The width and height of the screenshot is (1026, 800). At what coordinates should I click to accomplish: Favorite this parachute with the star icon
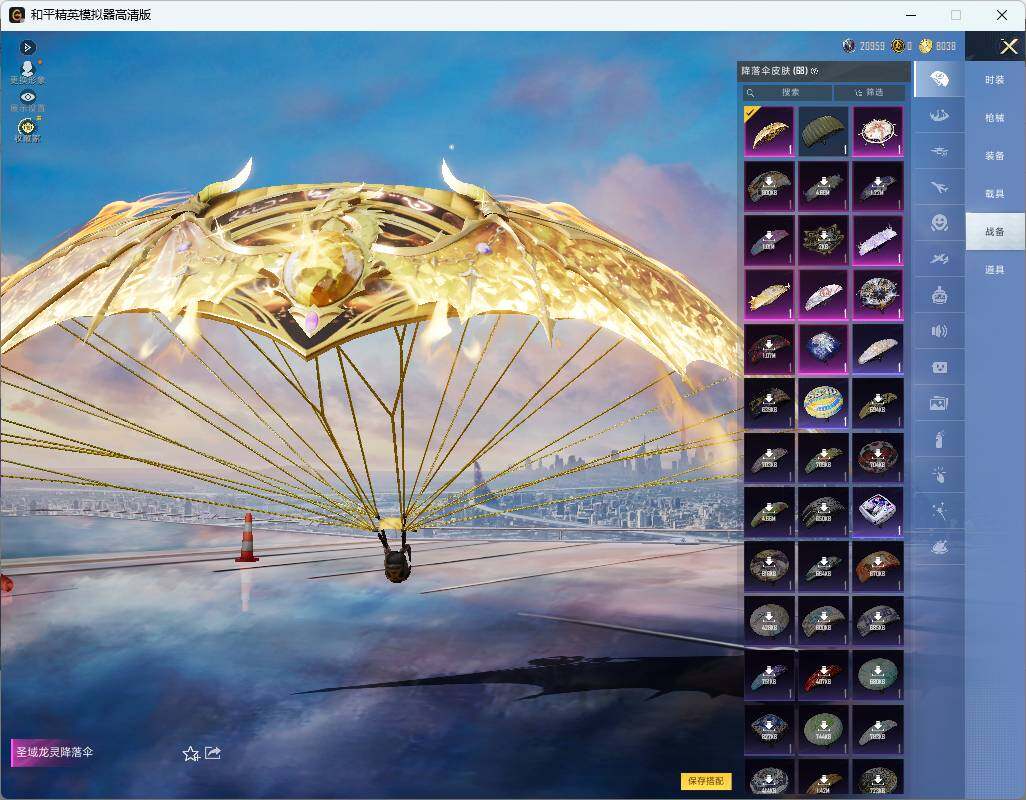tap(190, 754)
